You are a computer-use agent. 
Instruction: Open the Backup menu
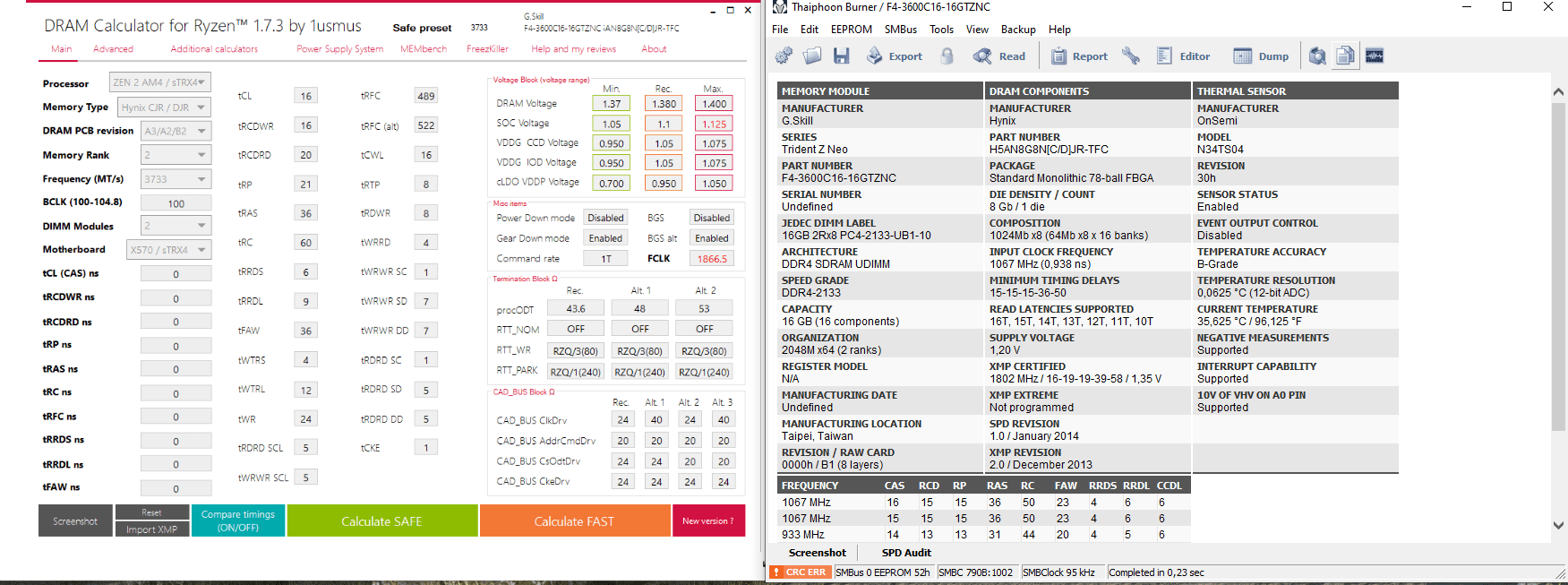[1018, 30]
